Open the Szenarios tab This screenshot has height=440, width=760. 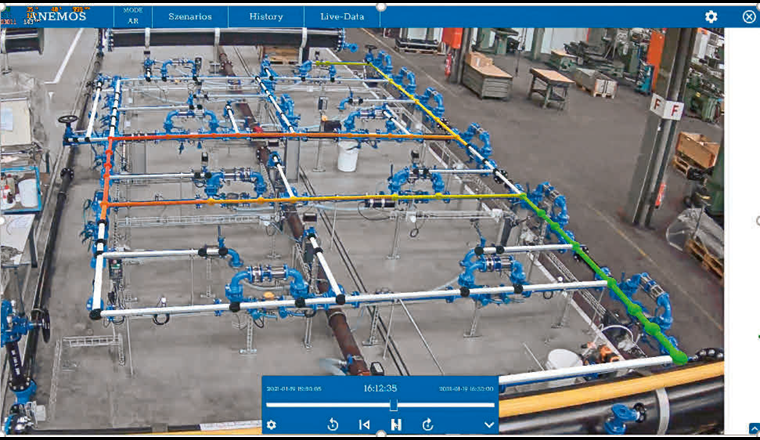192,17
